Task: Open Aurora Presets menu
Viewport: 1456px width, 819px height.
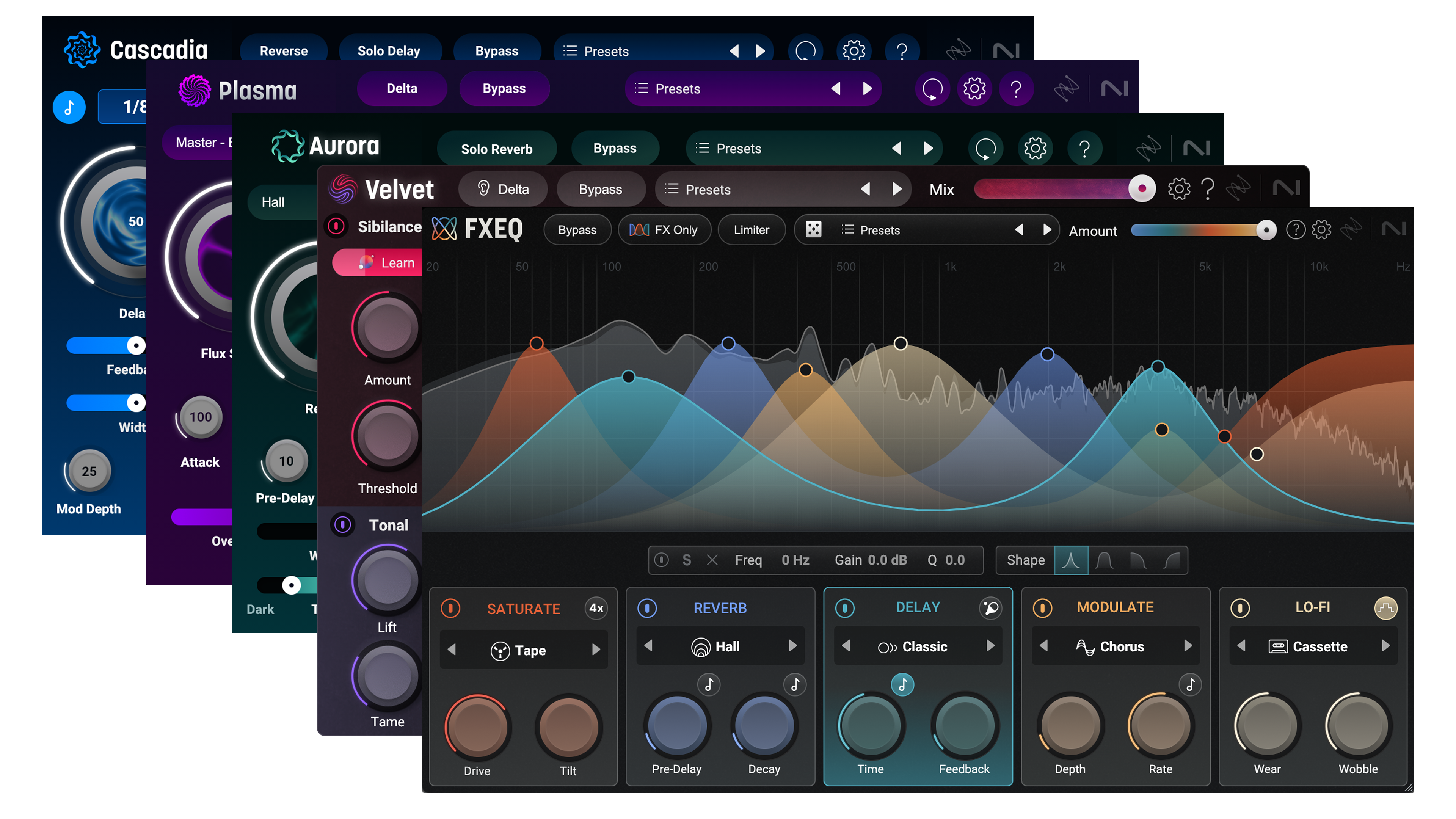Action: coord(728,149)
